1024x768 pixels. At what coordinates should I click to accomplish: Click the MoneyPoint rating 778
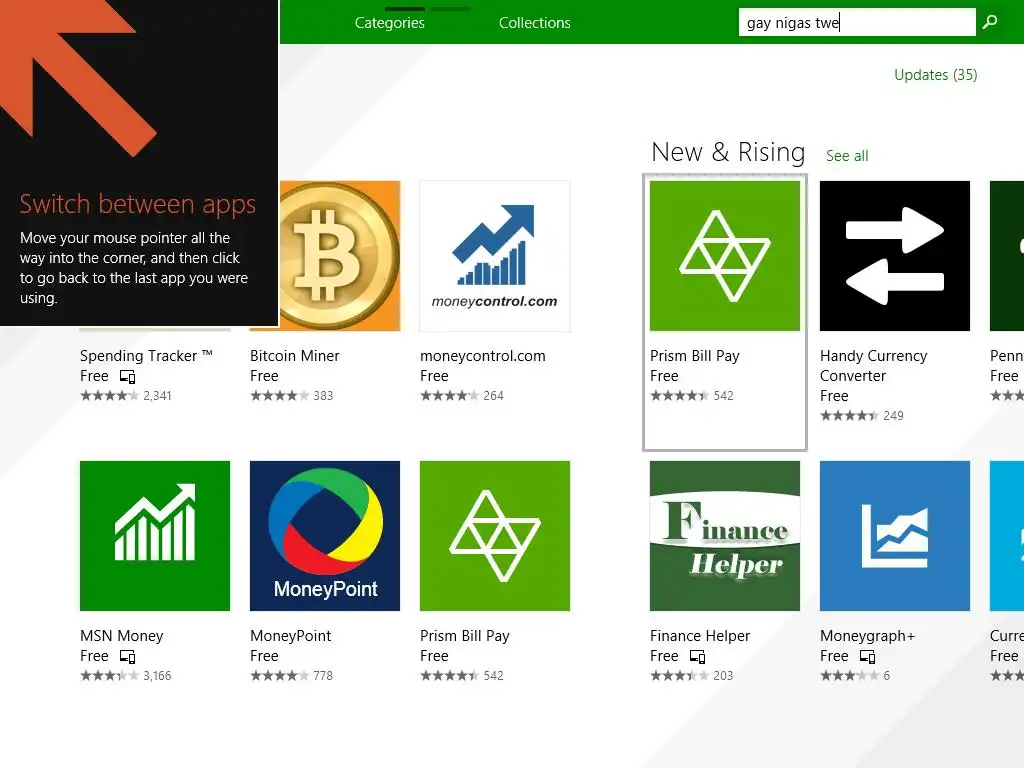tap(291, 676)
